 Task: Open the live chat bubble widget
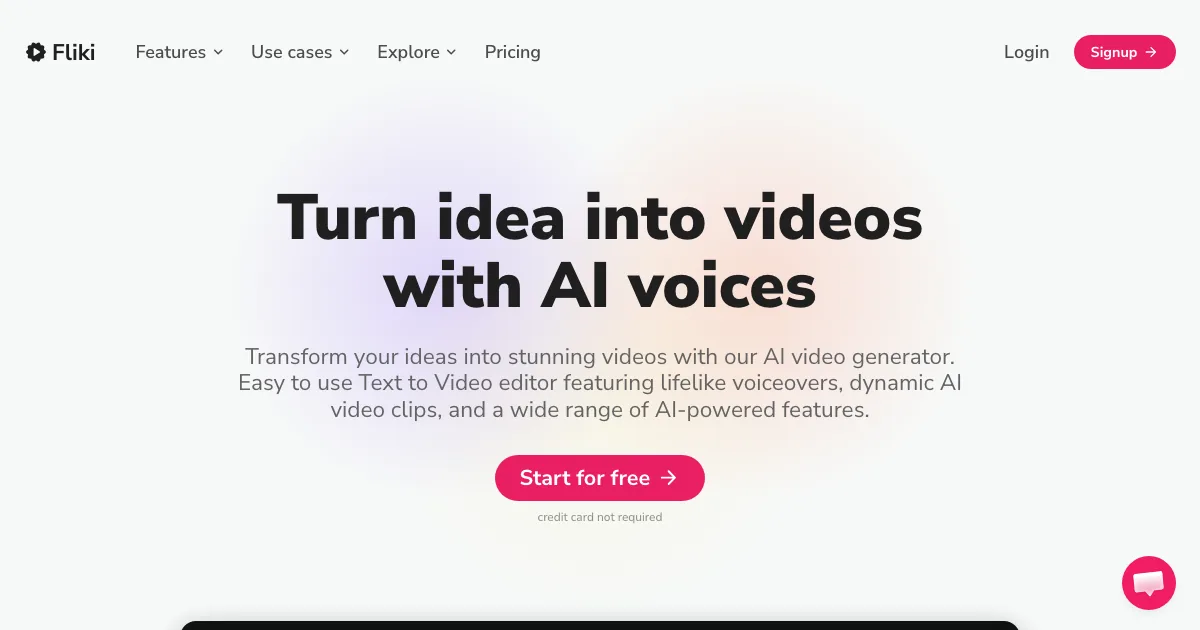click(1149, 583)
